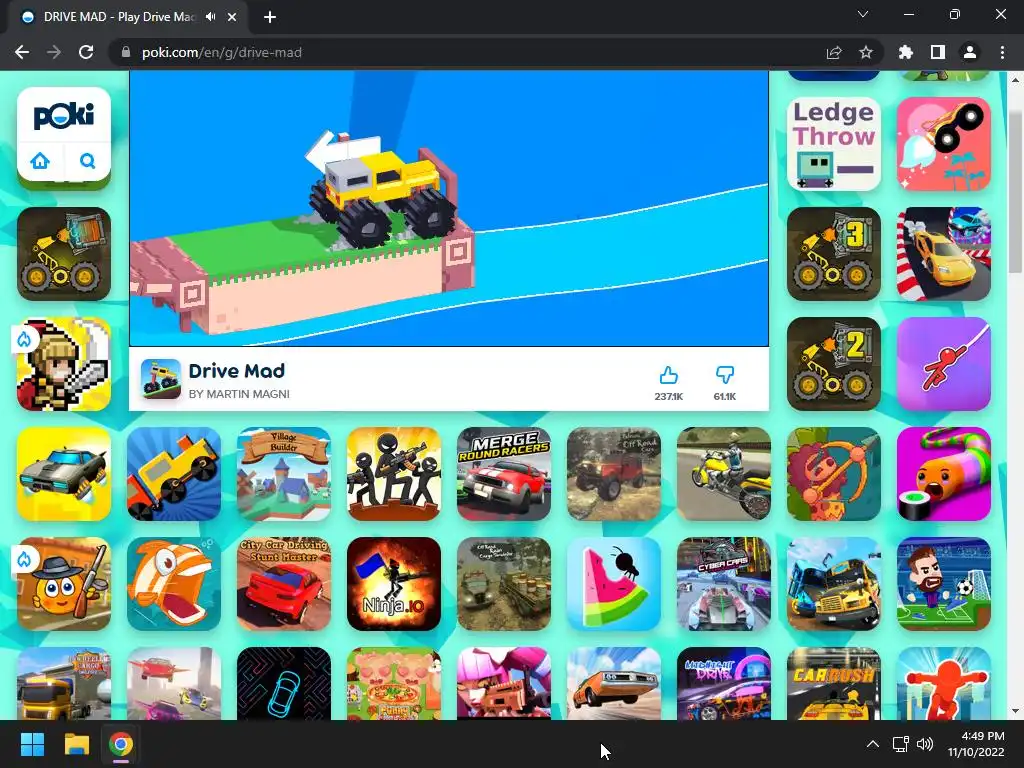Open the purple stickman hook game
Viewport: 1024px width, 768px height.
[x=944, y=364]
